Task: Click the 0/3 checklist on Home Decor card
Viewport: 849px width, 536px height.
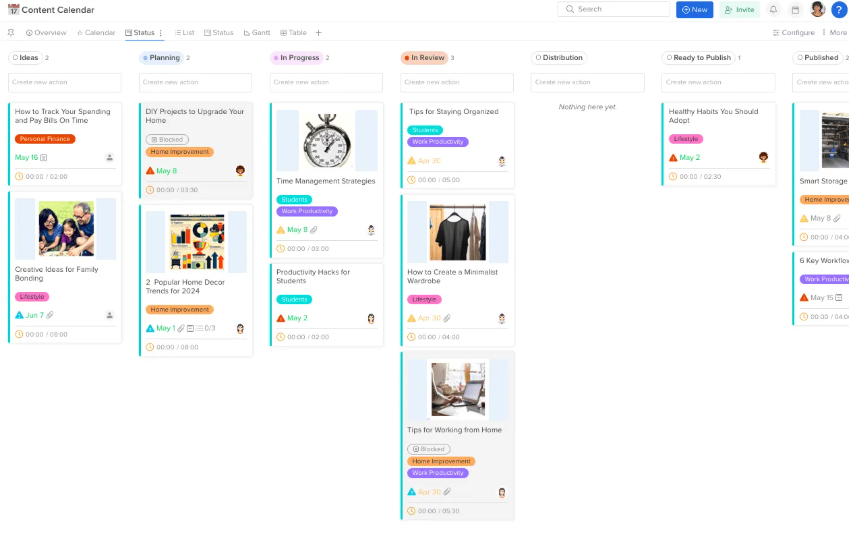Action: coord(206,328)
